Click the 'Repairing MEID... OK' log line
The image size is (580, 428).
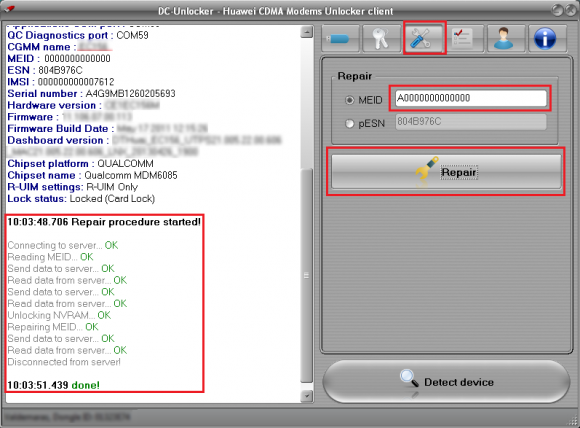(x=53, y=327)
